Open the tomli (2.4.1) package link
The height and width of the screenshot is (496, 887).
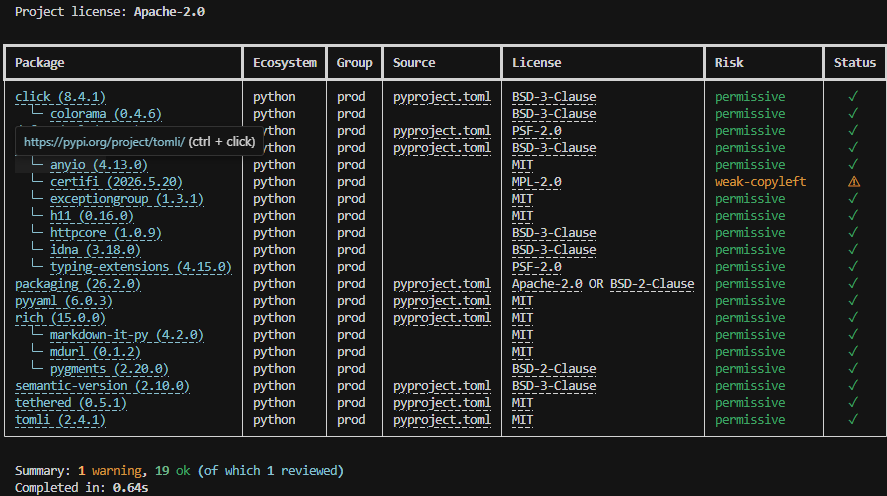click(x=60, y=420)
